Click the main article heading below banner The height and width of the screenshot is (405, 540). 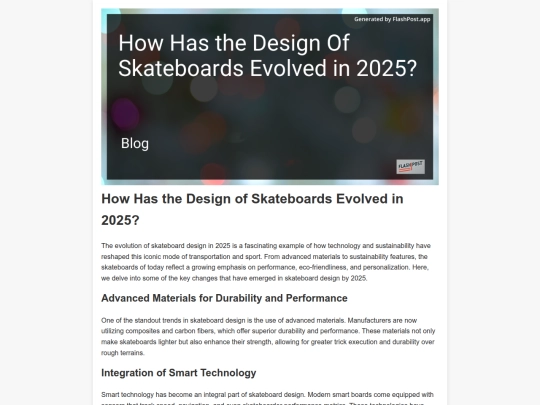(252, 209)
